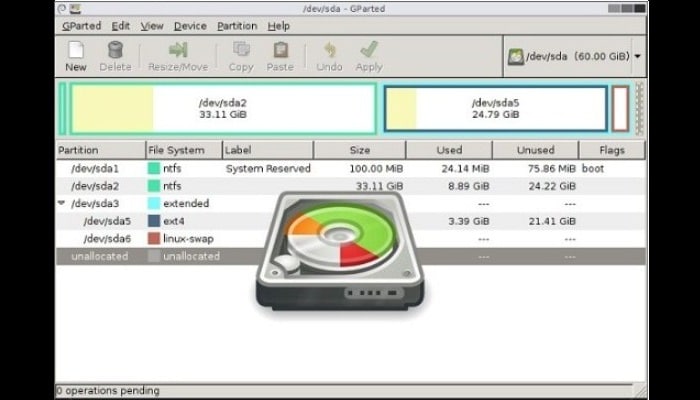Screen dimensions: 700x400
Task: Open the Edit menu
Action: point(121,26)
